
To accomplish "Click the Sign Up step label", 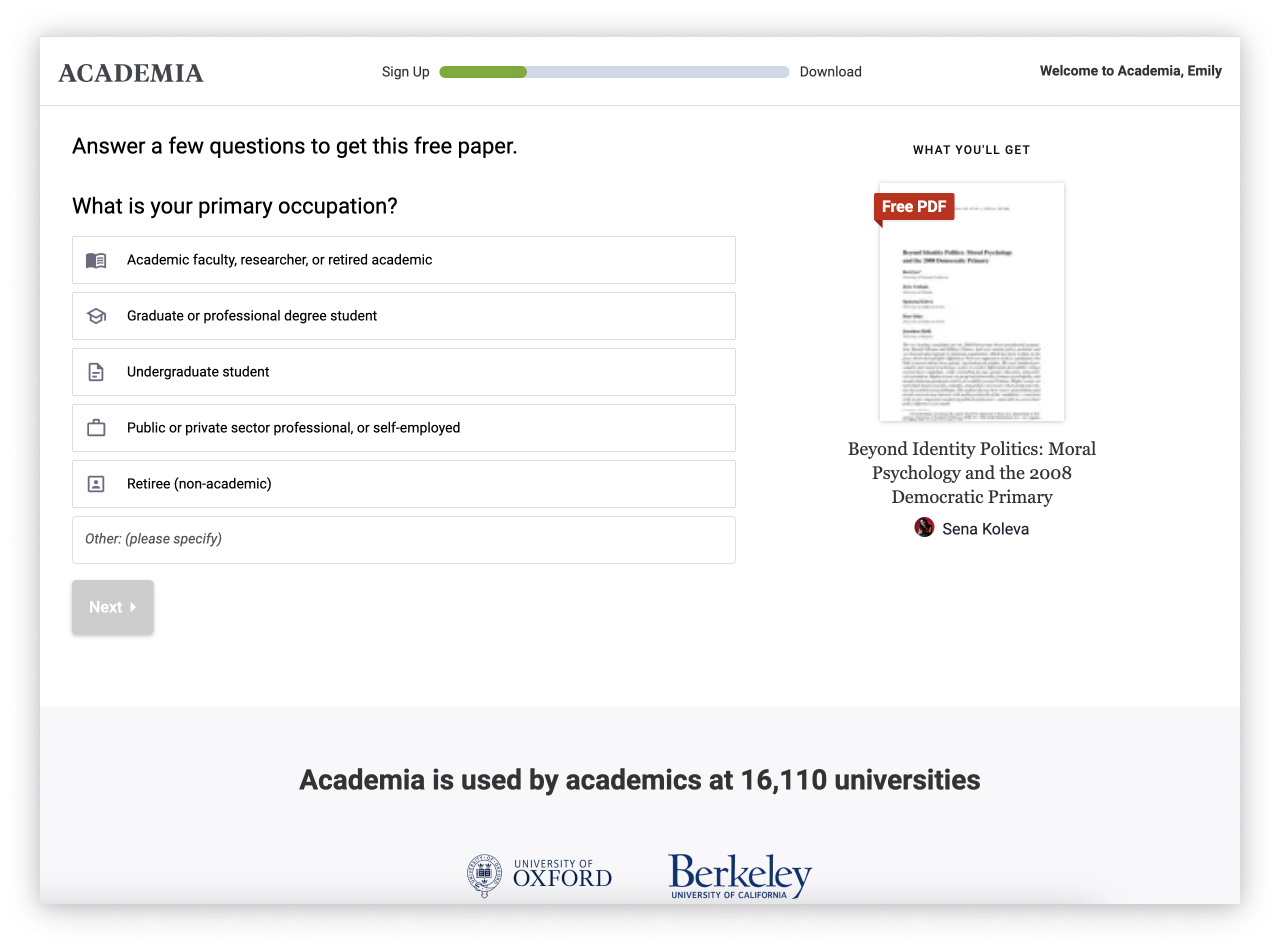I will point(406,72).
